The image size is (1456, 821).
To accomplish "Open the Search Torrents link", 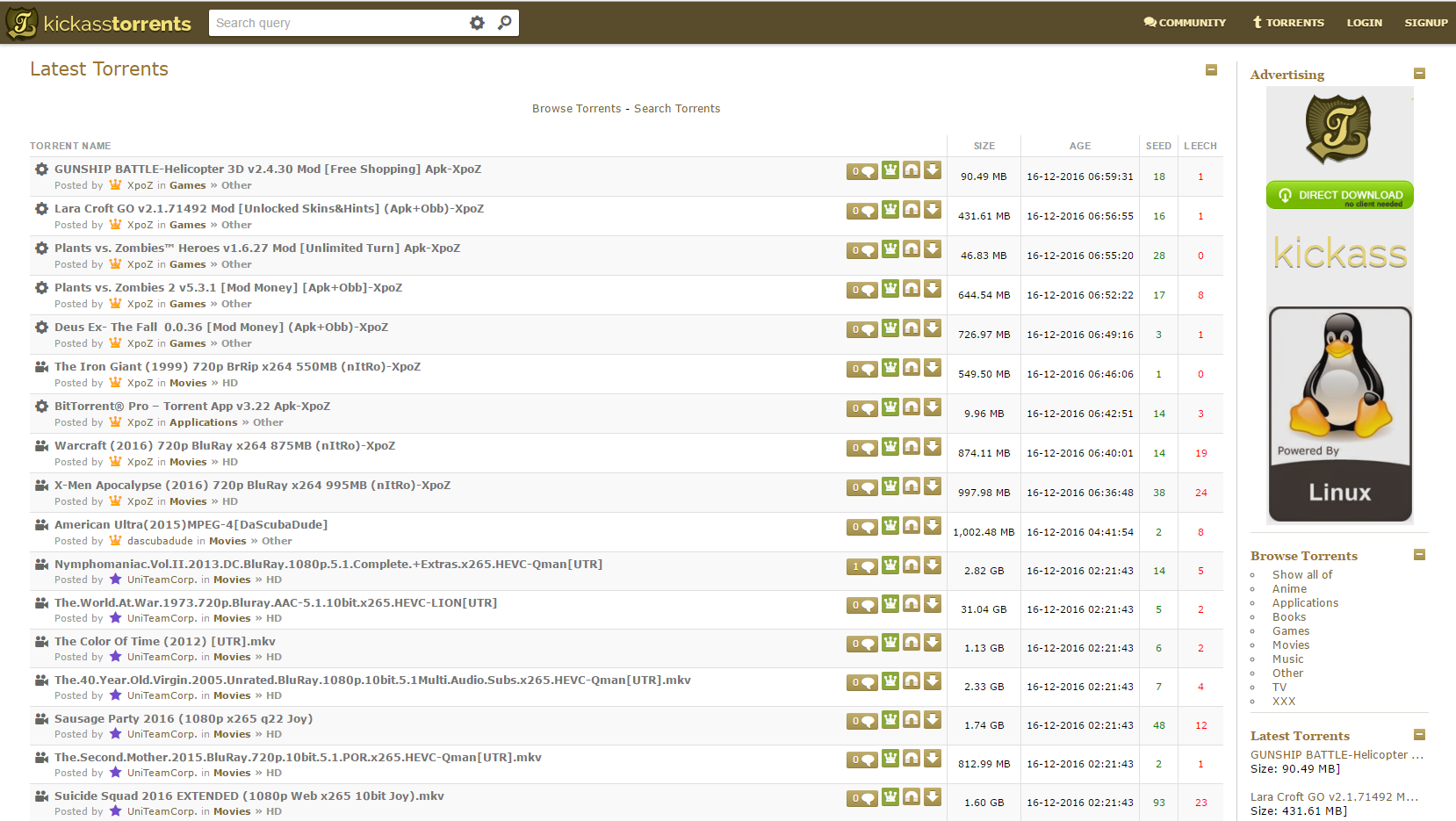I will [x=677, y=108].
